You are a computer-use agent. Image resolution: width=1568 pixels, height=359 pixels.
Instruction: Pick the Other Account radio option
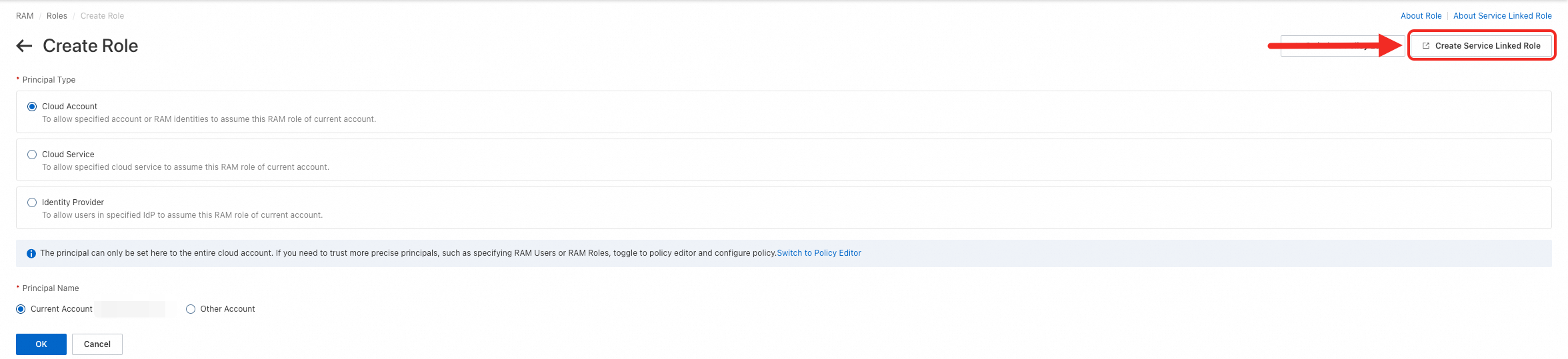(x=191, y=309)
